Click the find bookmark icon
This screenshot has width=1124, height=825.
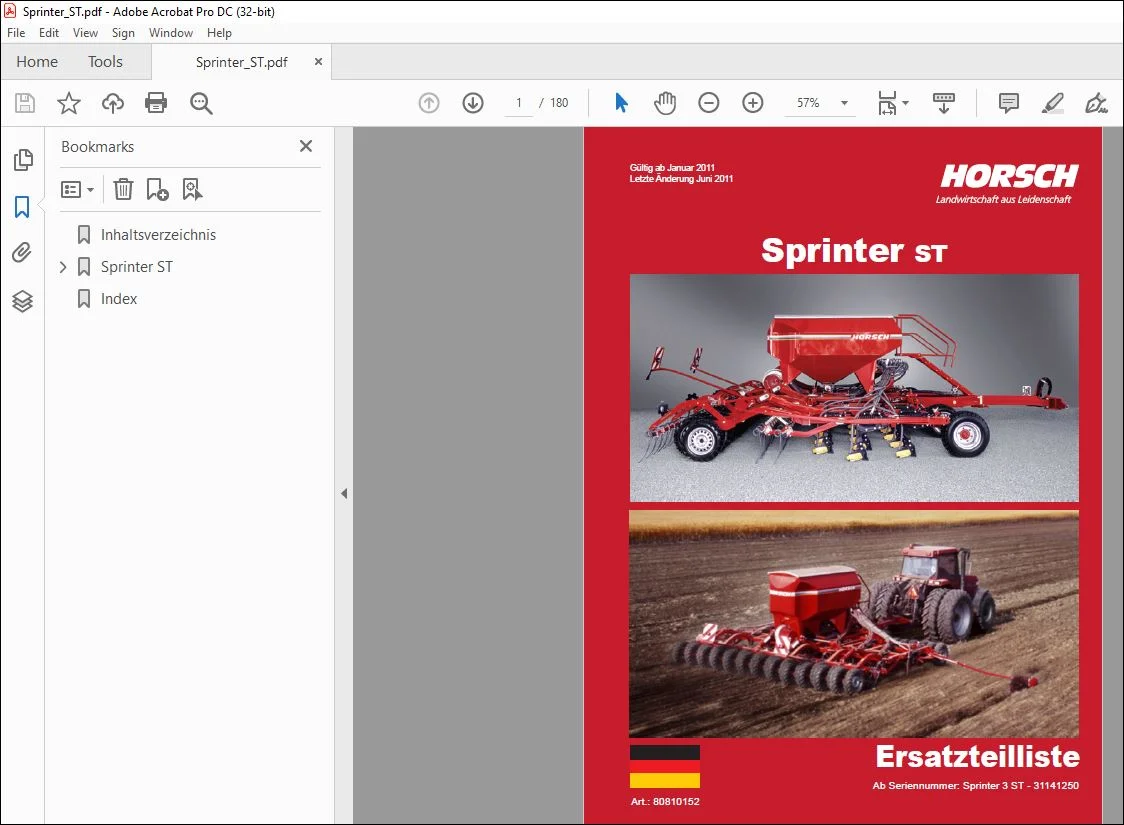[192, 189]
